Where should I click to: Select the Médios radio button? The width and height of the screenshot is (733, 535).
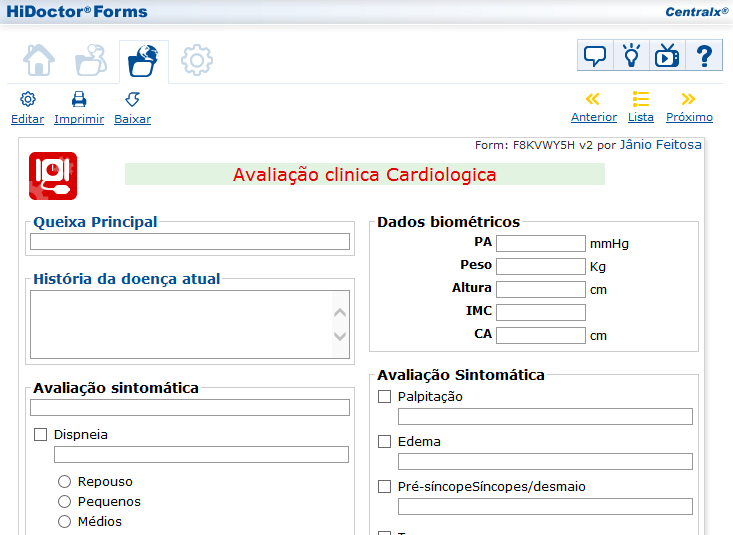(65, 521)
